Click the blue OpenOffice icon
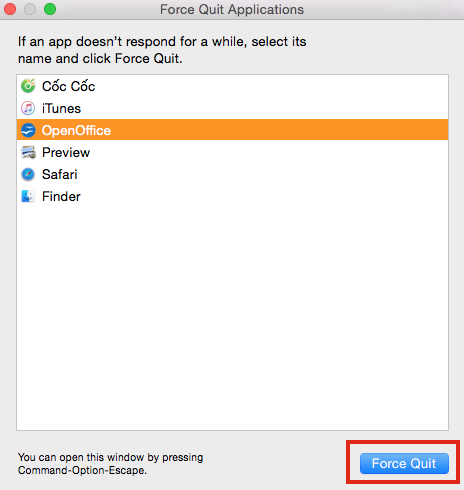 tap(28, 130)
